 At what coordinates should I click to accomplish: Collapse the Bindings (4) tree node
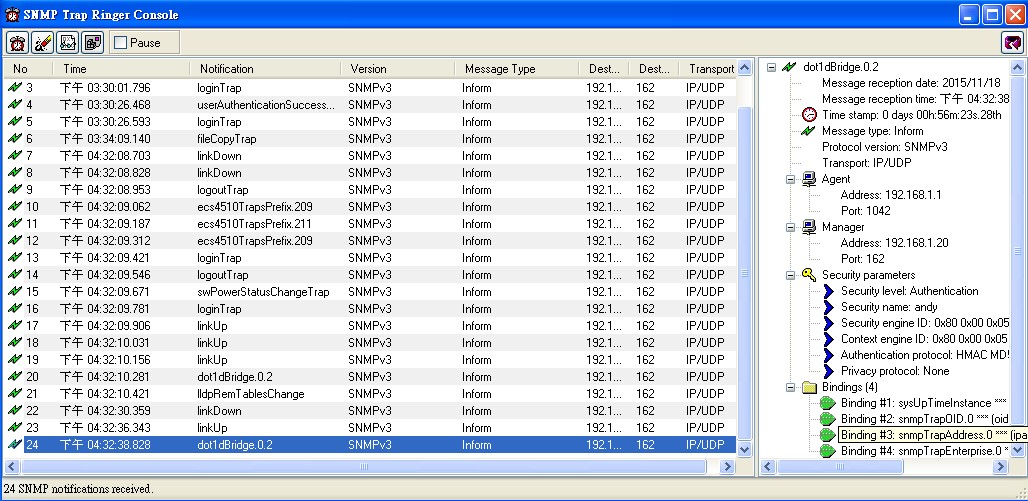[791, 387]
